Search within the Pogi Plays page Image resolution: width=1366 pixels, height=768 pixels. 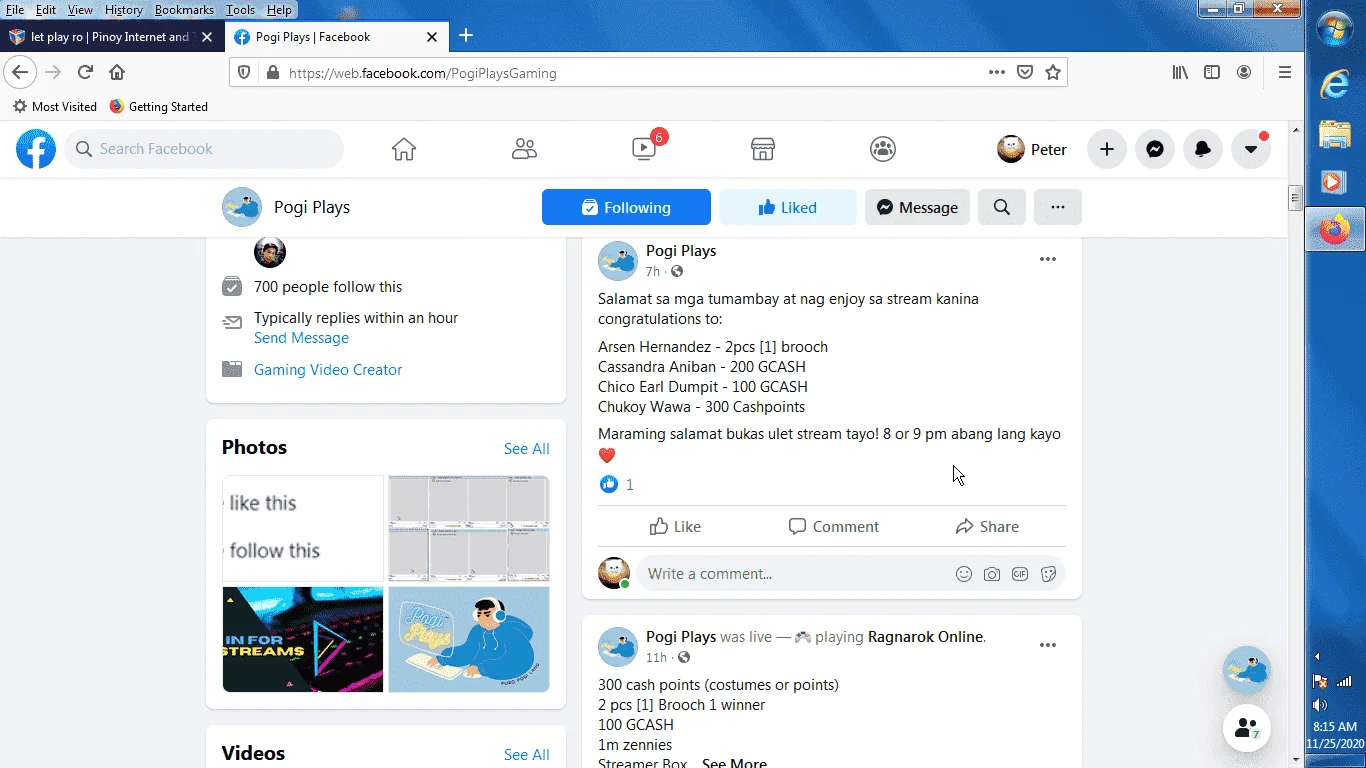tap(1002, 207)
